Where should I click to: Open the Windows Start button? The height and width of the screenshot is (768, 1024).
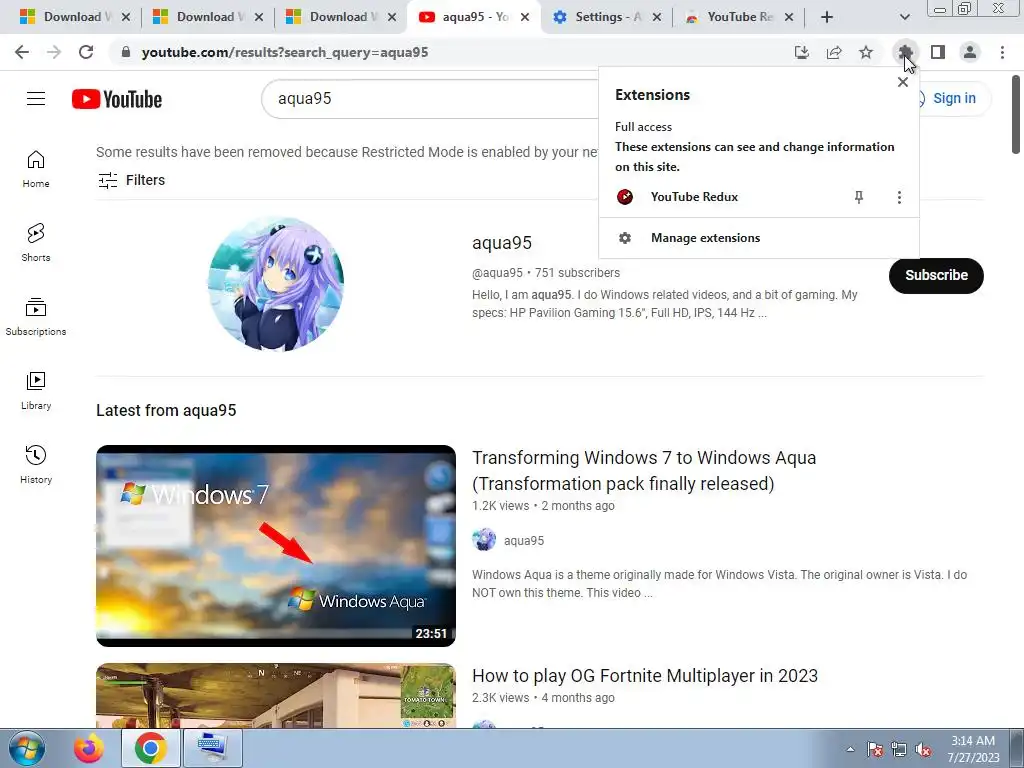pyautogui.click(x=27, y=748)
